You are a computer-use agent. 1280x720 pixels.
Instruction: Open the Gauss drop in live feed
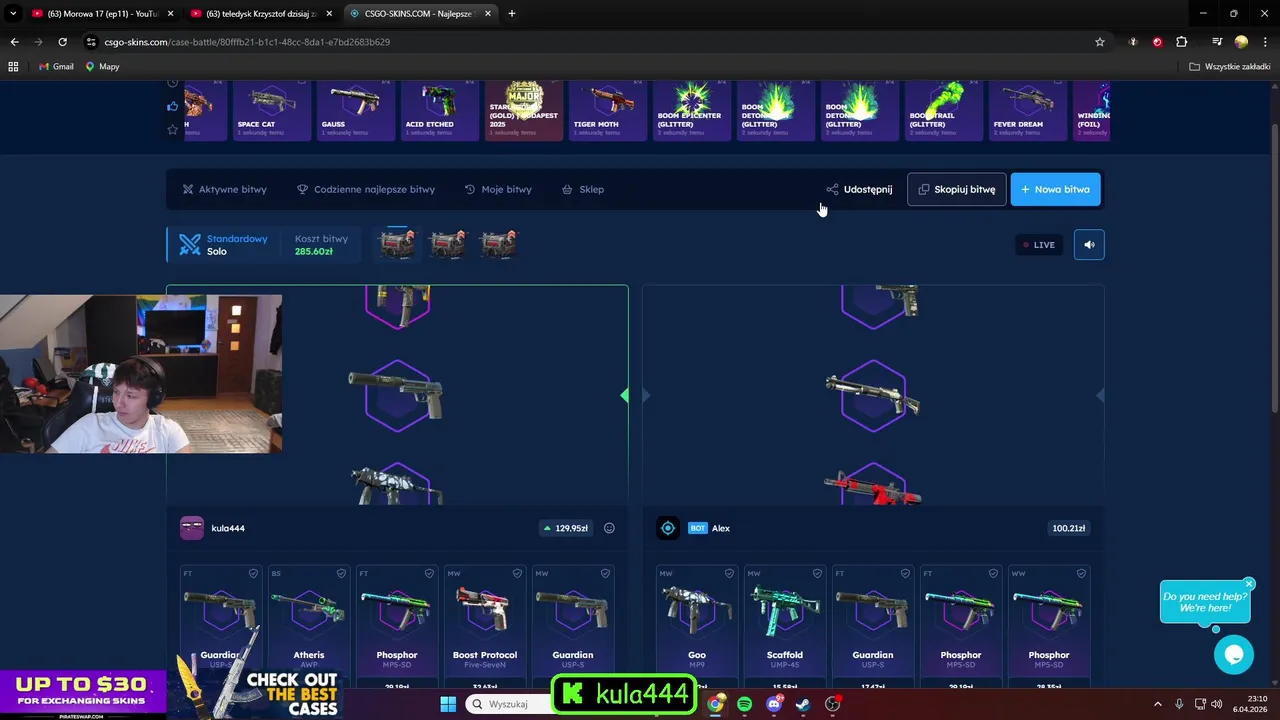(x=355, y=110)
